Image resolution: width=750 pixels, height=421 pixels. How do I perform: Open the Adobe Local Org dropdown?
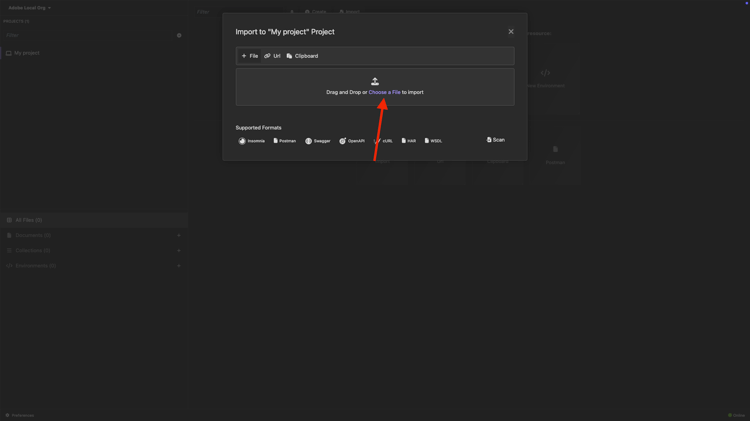point(29,8)
